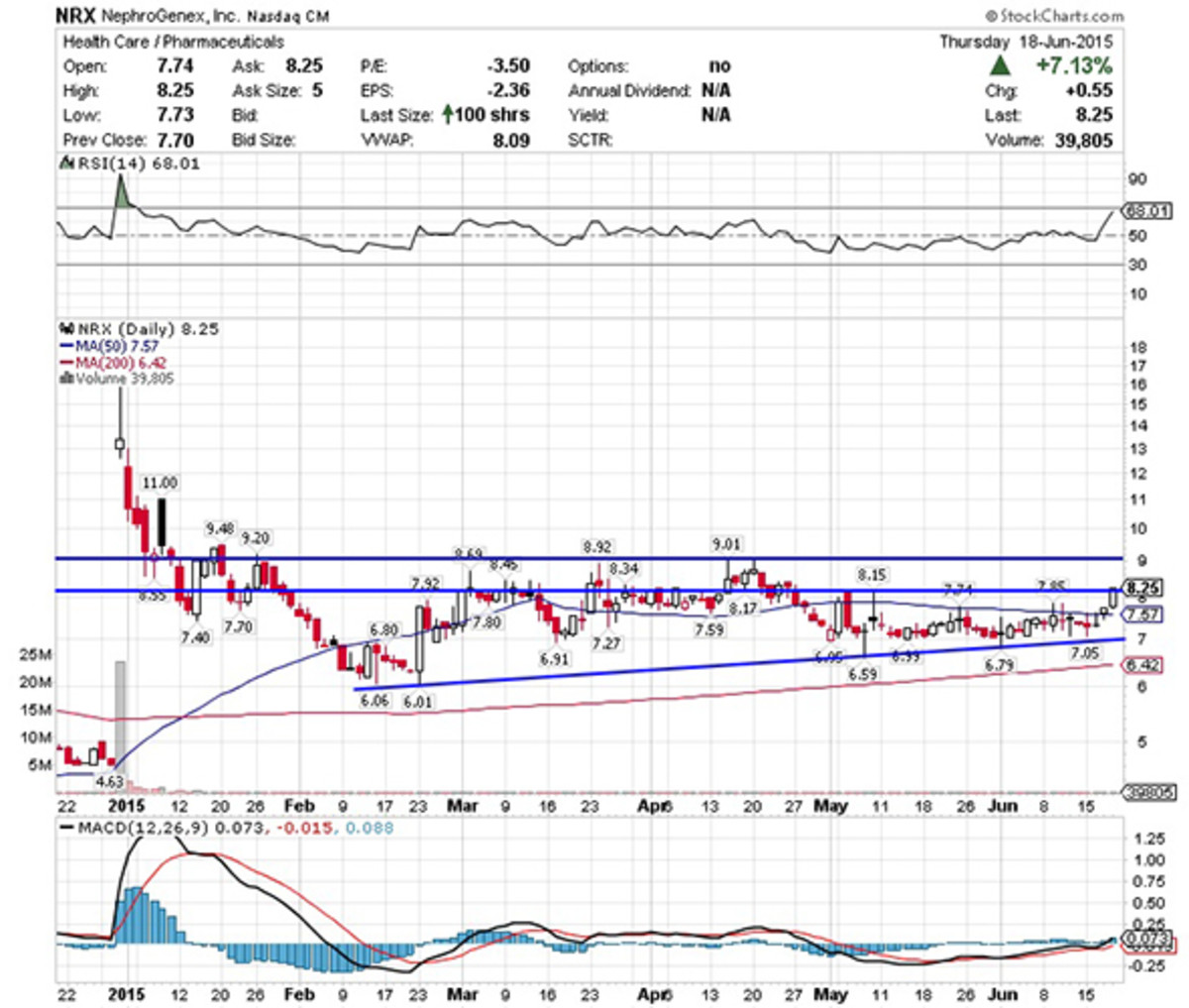
Task: Click the MA(200) 6.42 legend entry
Action: (113, 363)
